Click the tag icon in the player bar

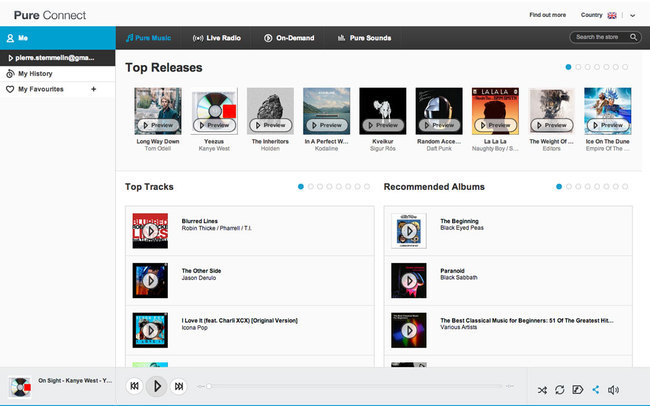tap(577, 389)
